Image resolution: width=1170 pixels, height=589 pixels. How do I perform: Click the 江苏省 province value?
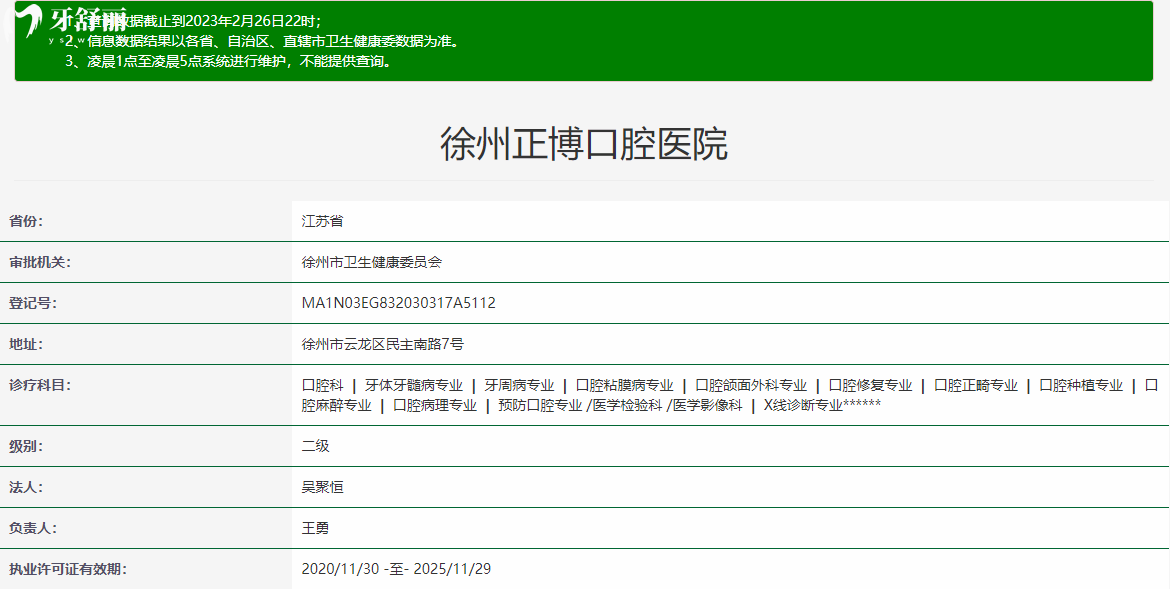(x=322, y=221)
